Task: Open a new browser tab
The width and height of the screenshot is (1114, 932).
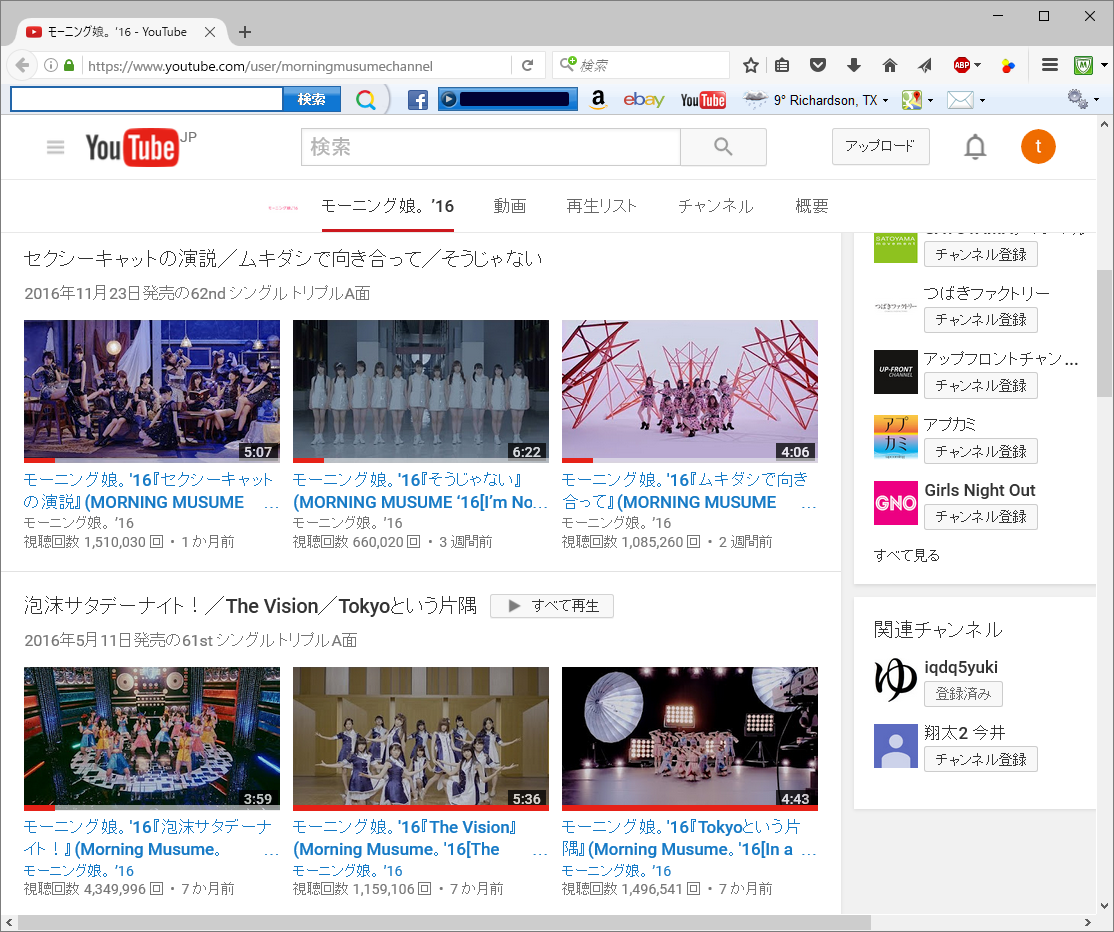Action: [x=245, y=32]
